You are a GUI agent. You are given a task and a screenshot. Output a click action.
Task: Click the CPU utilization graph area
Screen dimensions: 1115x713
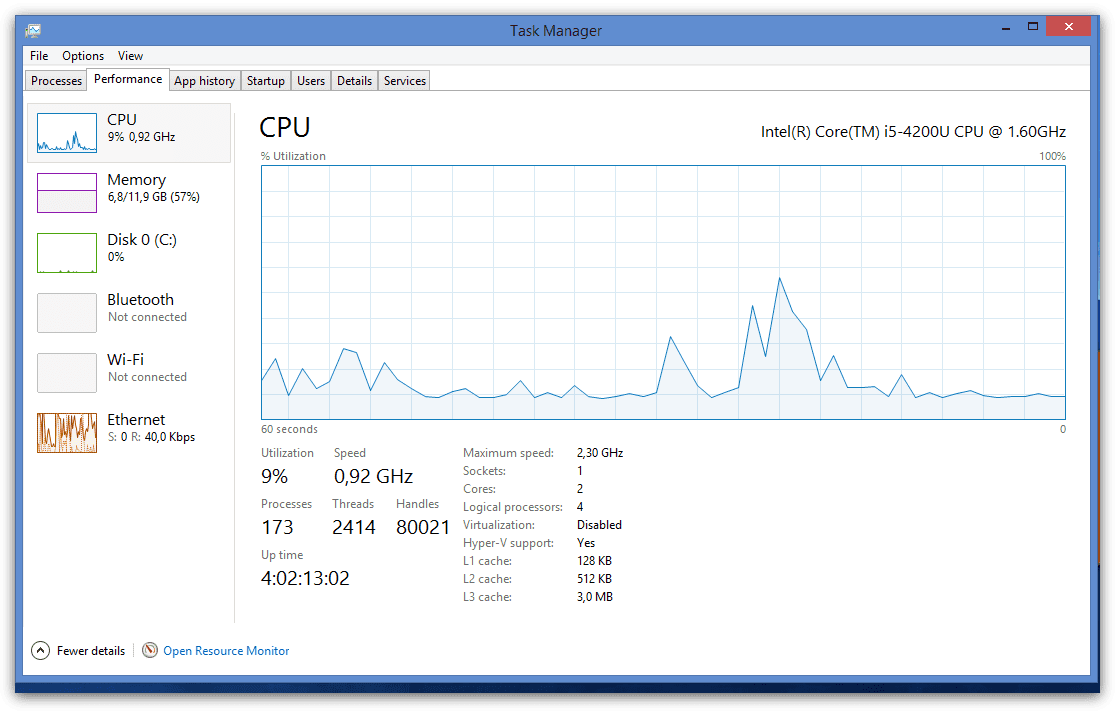coord(663,292)
